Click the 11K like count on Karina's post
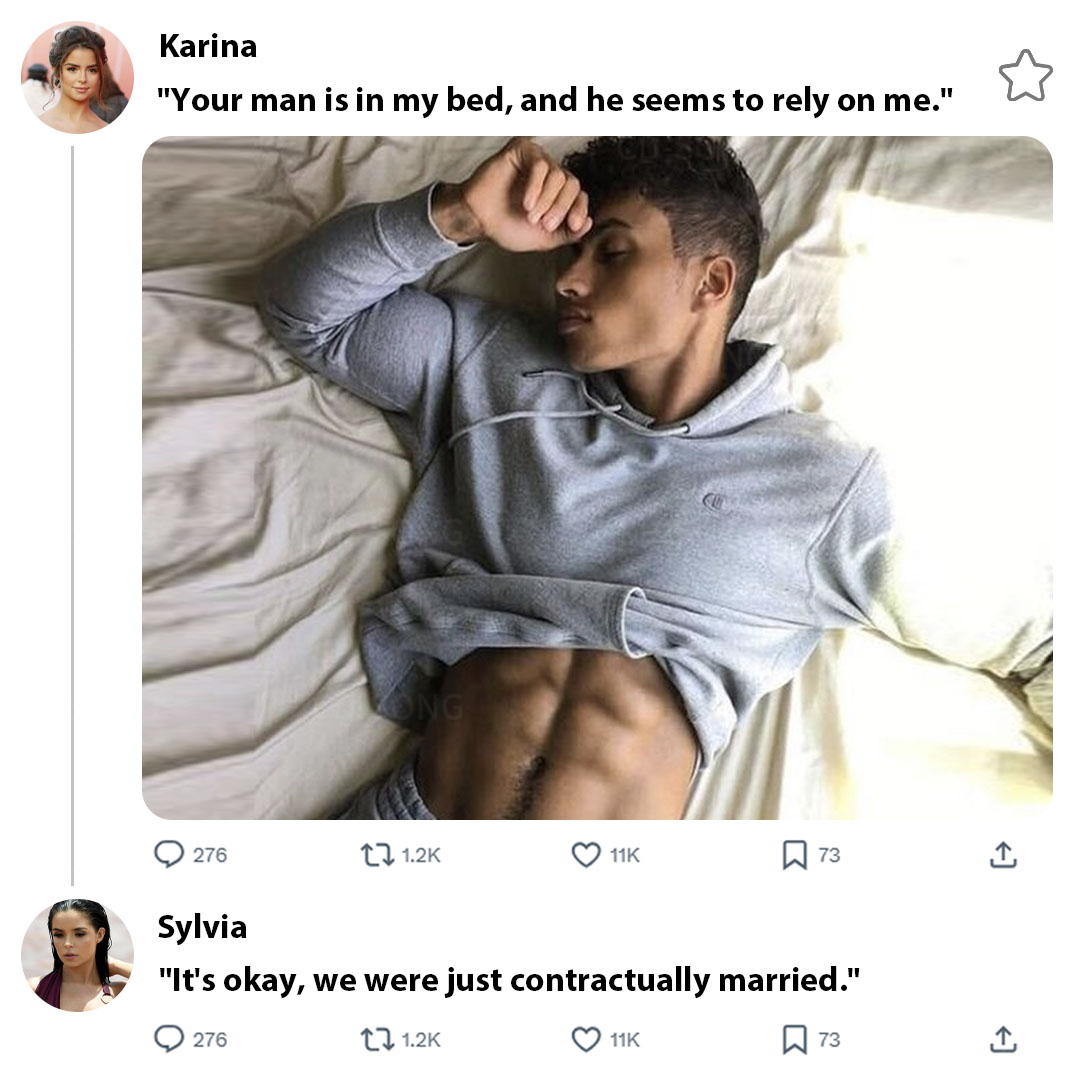This screenshot has width=1080, height=1080. (x=625, y=855)
